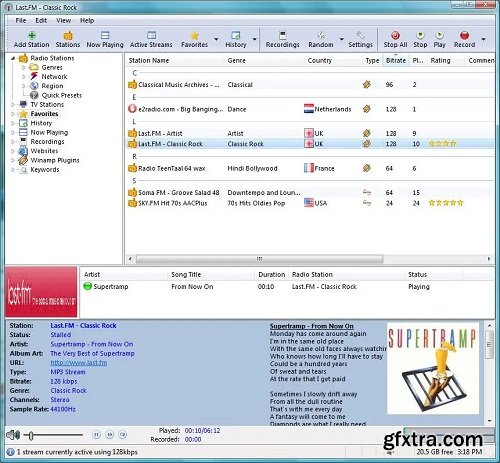The height and width of the screenshot is (463, 500).
Task: Select Quick Presets in the tree
Action: pyautogui.click(x=62, y=95)
